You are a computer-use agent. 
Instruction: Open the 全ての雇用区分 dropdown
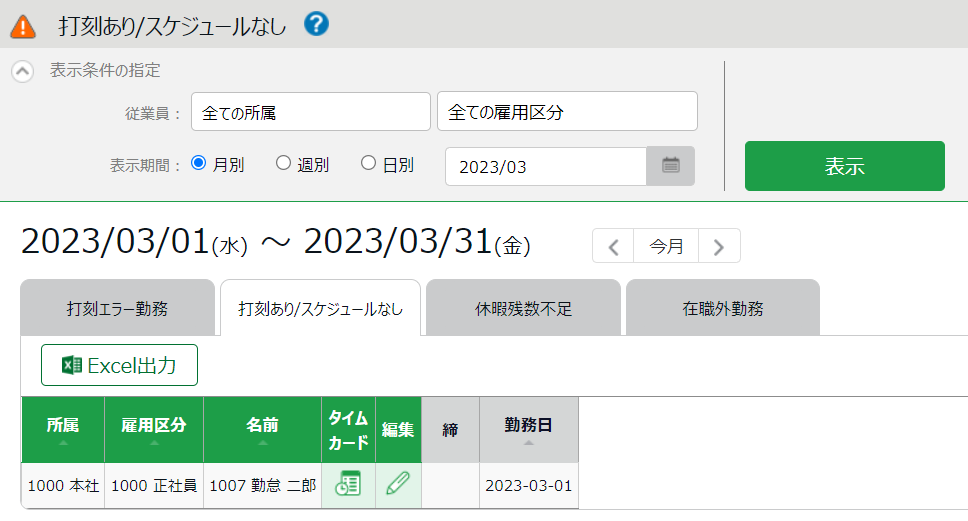coord(567,112)
